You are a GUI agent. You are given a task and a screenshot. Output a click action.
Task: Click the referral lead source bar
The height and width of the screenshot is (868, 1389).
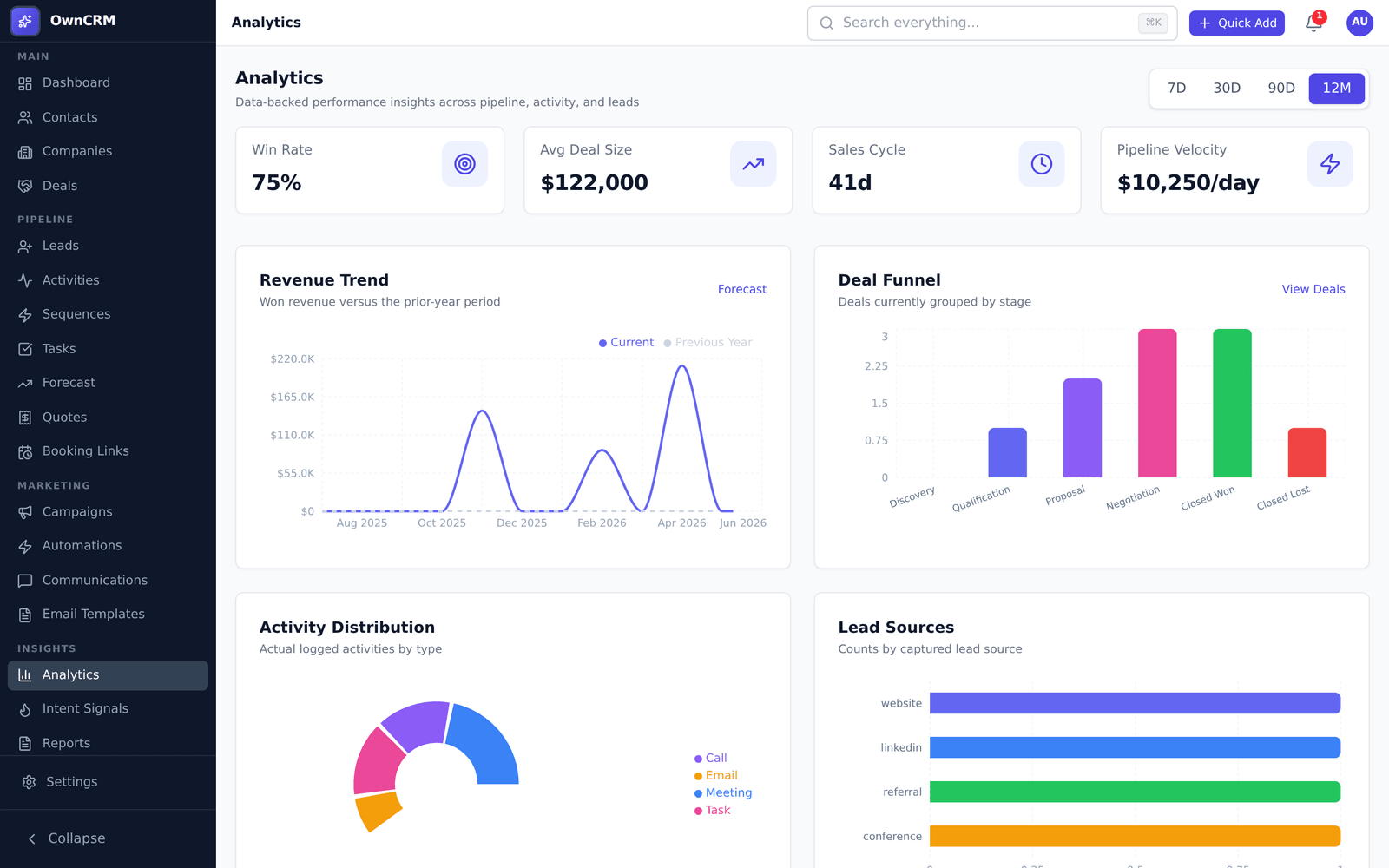click(x=1135, y=792)
